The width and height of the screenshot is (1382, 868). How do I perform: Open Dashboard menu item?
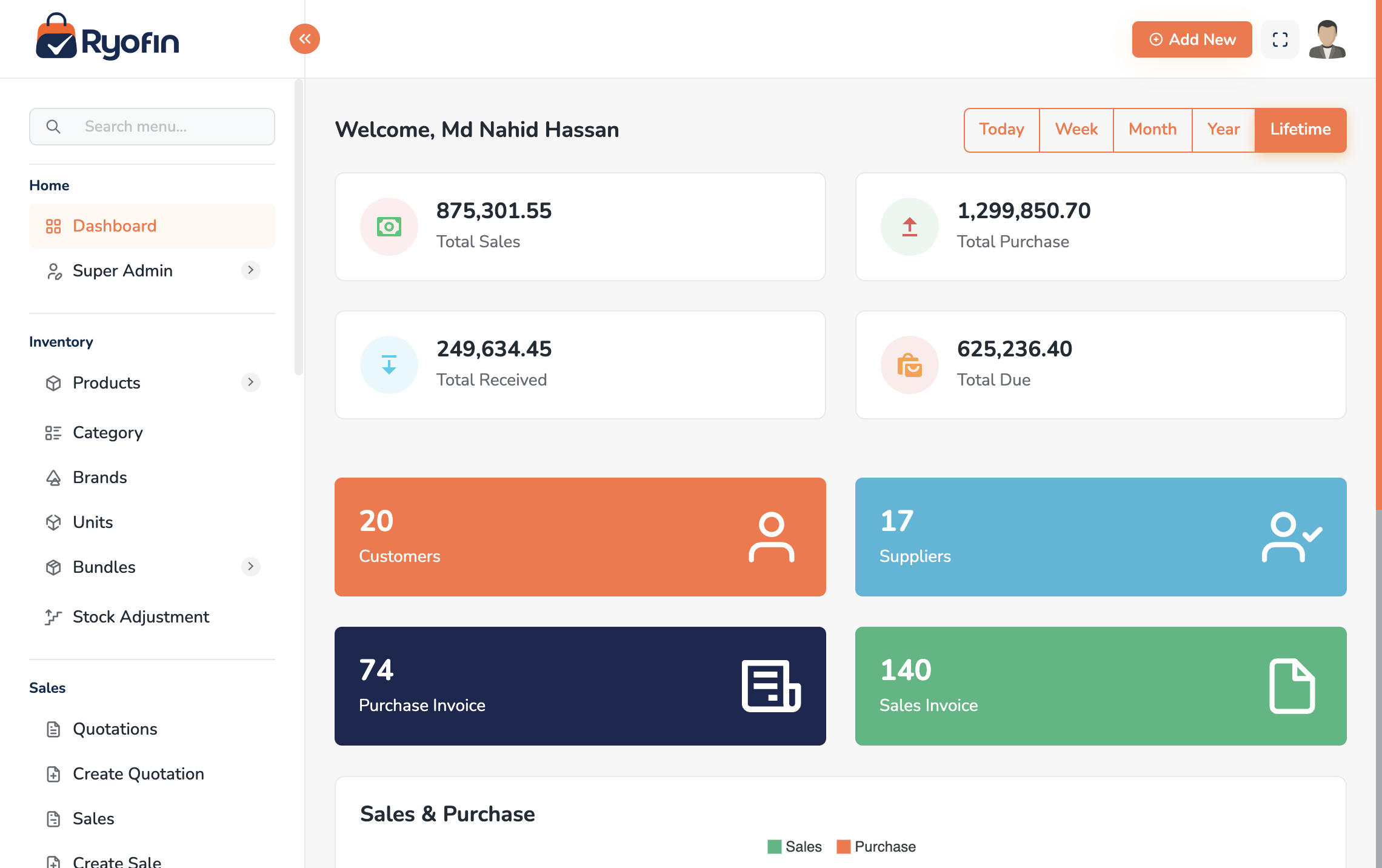pos(152,226)
